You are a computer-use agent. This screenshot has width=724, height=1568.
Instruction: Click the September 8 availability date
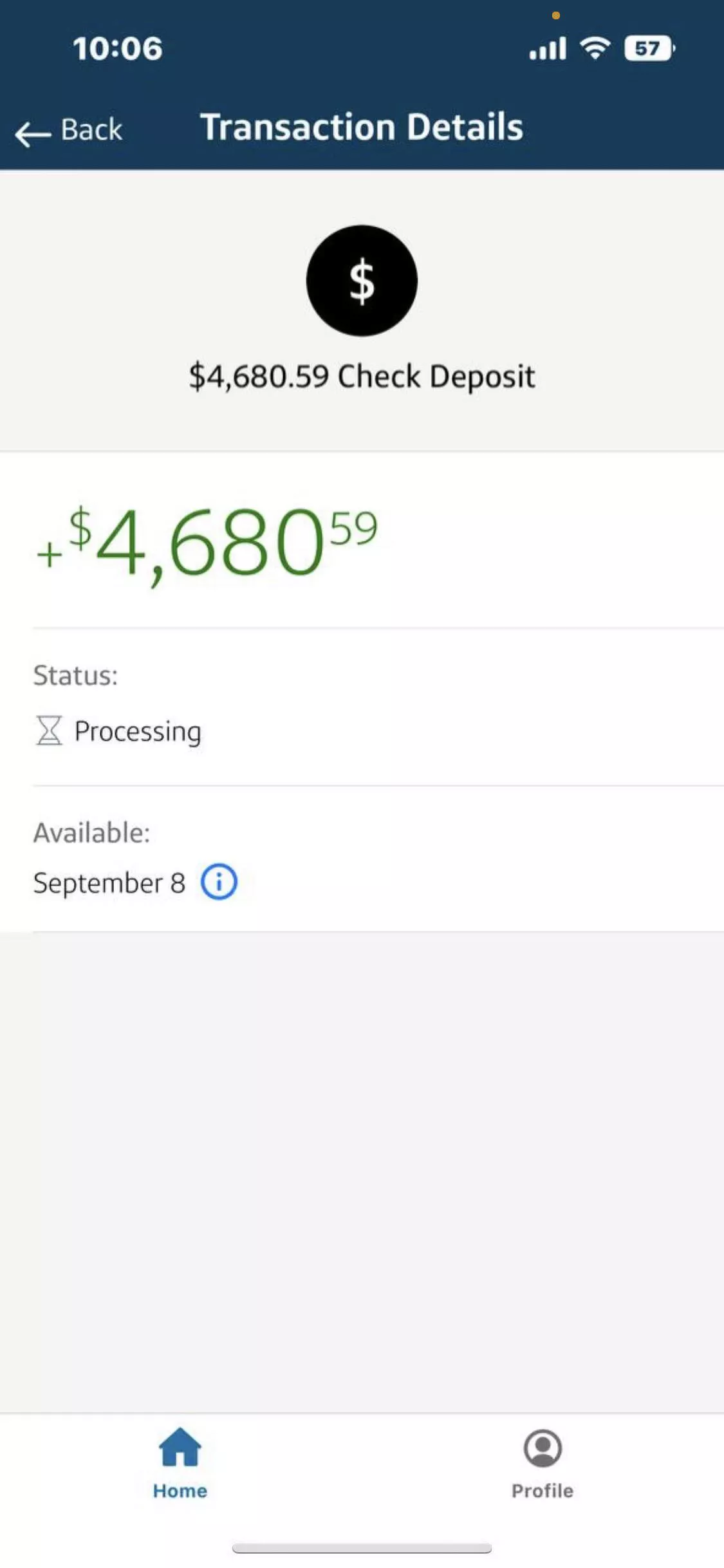coord(109,882)
